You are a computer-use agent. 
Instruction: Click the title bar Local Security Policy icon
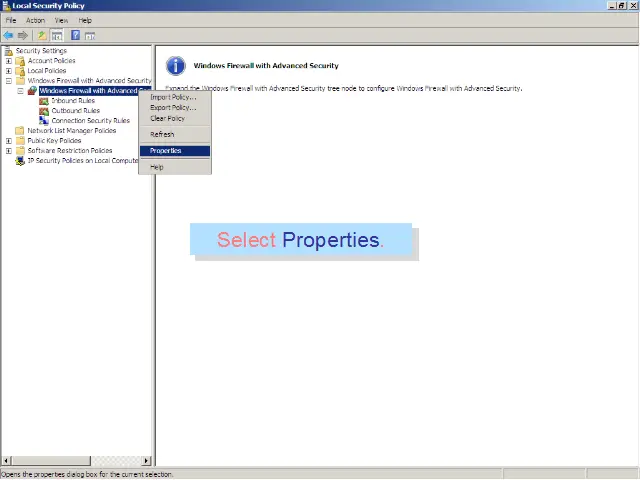(6, 6)
